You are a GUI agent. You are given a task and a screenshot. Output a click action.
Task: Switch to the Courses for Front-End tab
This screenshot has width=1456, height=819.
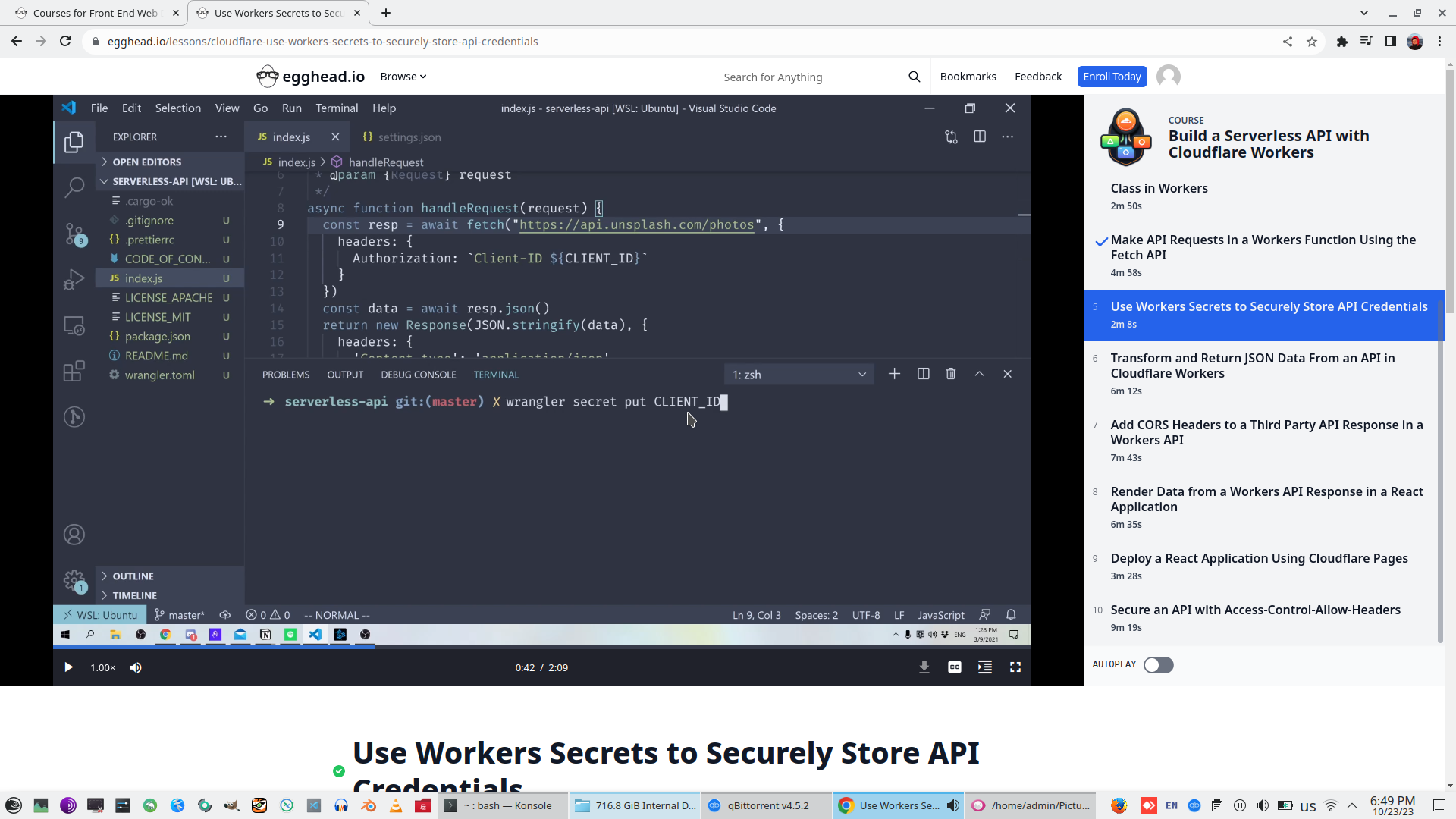[95, 13]
